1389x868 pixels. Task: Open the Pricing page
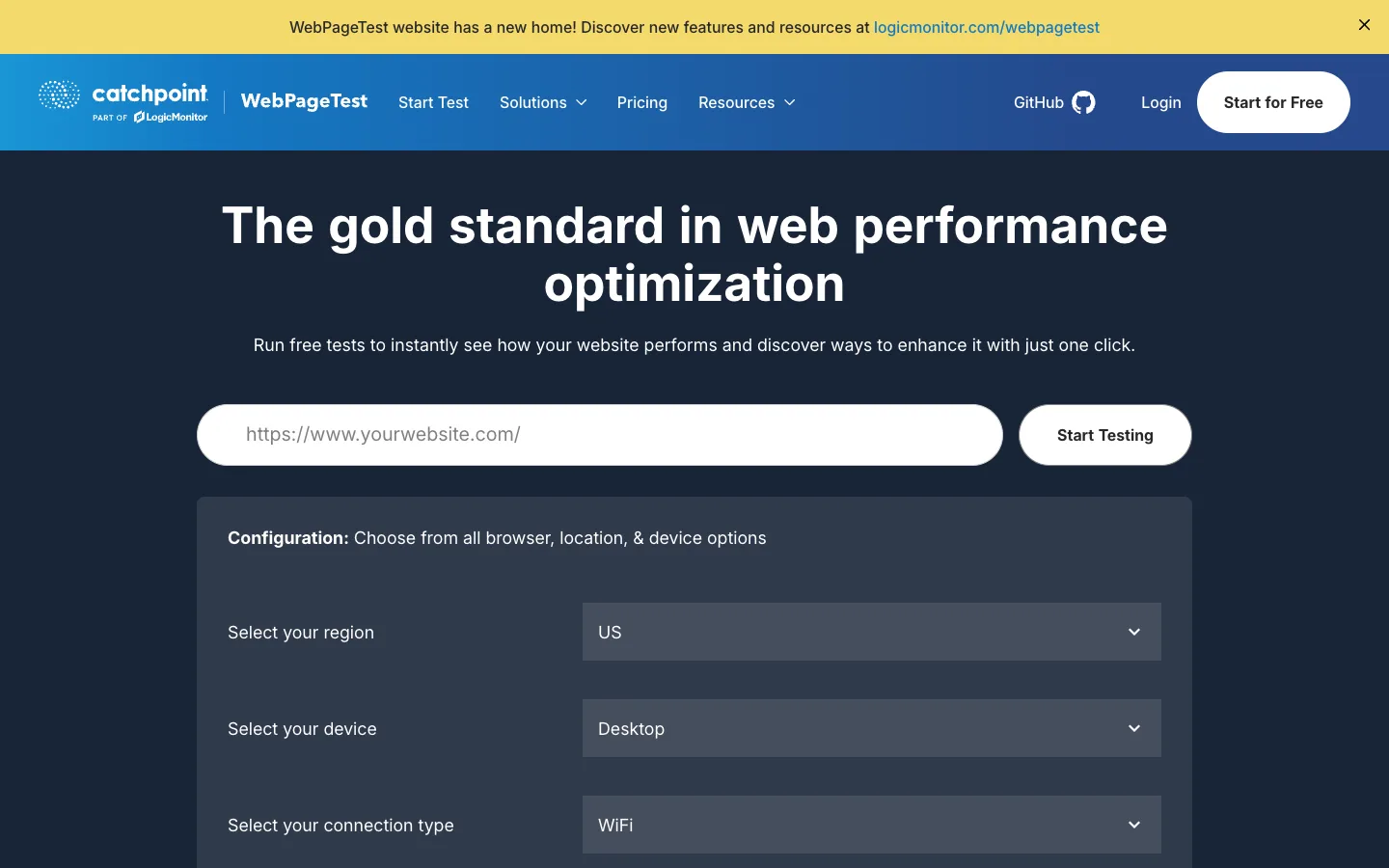pos(642,102)
